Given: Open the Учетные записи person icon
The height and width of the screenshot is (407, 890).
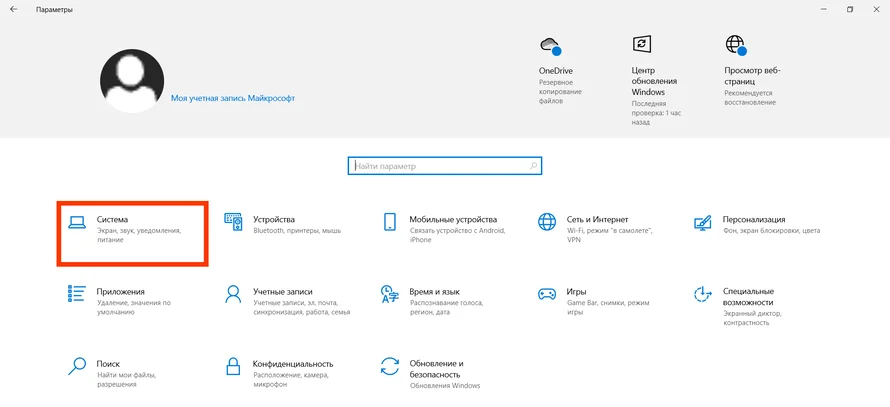Looking at the screenshot, I should (233, 294).
